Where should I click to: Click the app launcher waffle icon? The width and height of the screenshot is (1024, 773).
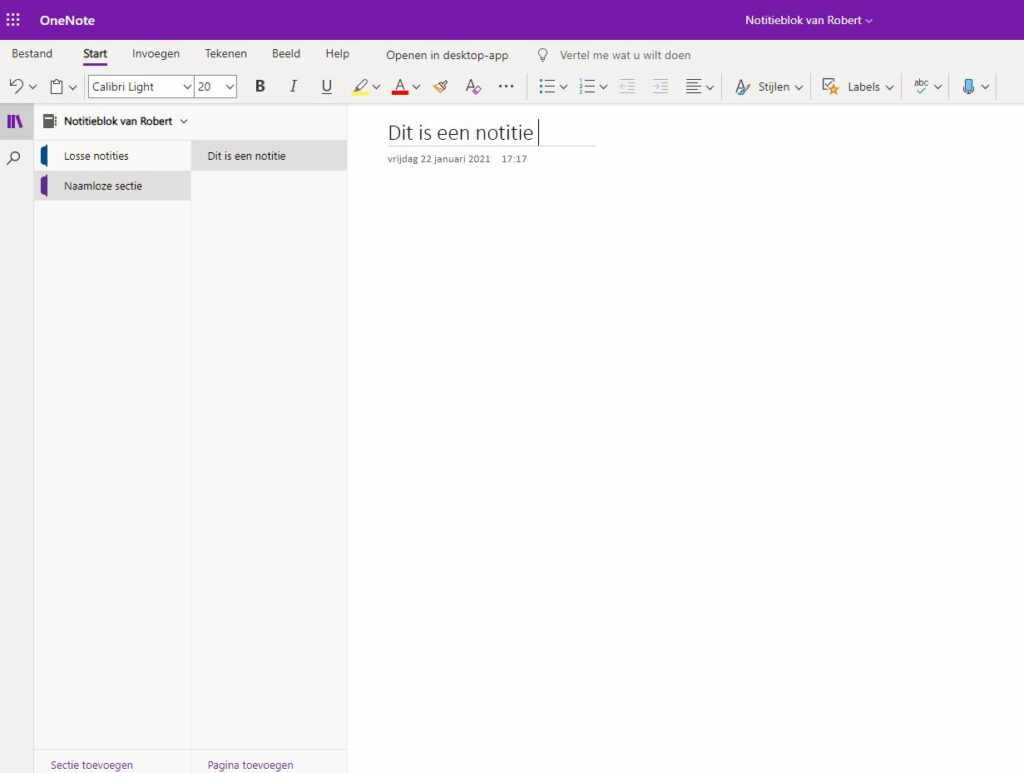(x=13, y=20)
